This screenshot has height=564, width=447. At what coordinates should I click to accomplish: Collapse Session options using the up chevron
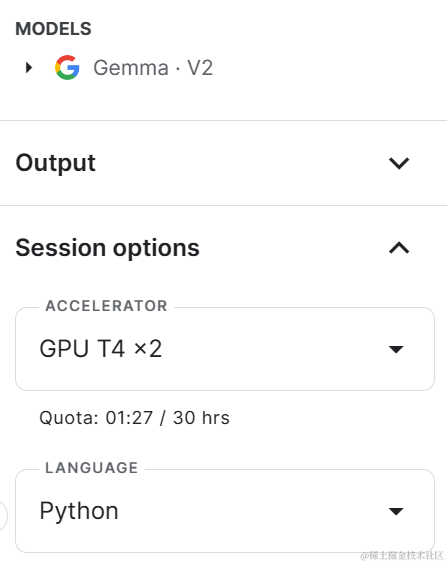[x=399, y=248]
